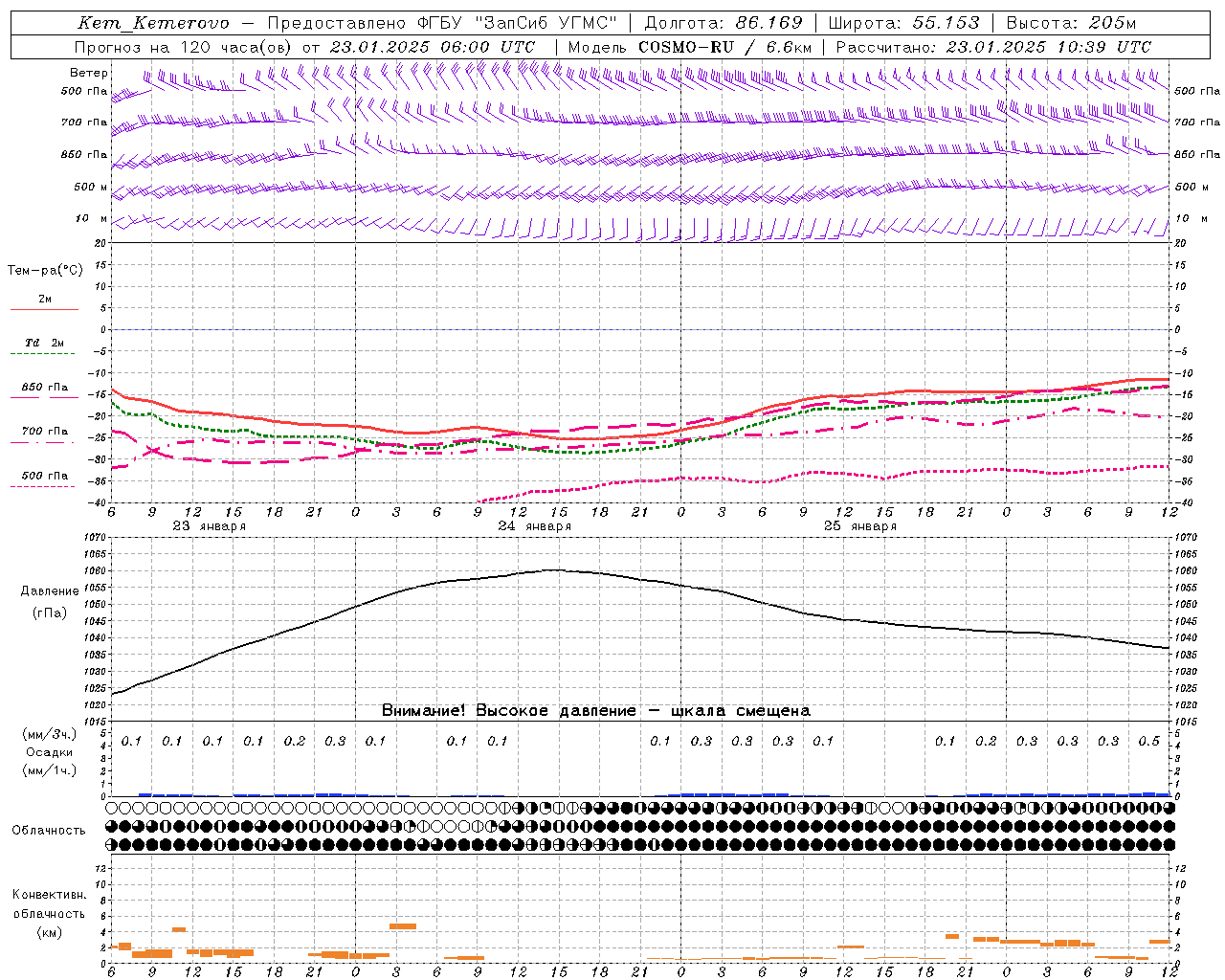Click the station title Kem_Kemerovo
This screenshot has width=1225, height=980.
point(152,23)
